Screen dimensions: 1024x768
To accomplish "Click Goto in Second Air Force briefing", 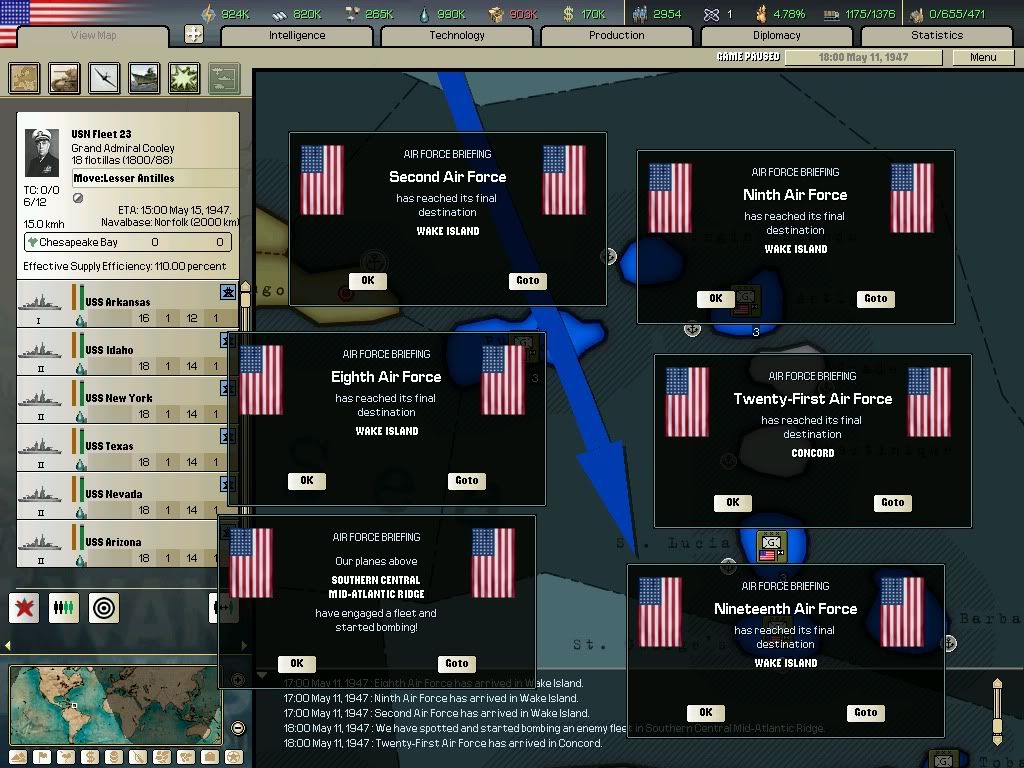I will tap(528, 281).
